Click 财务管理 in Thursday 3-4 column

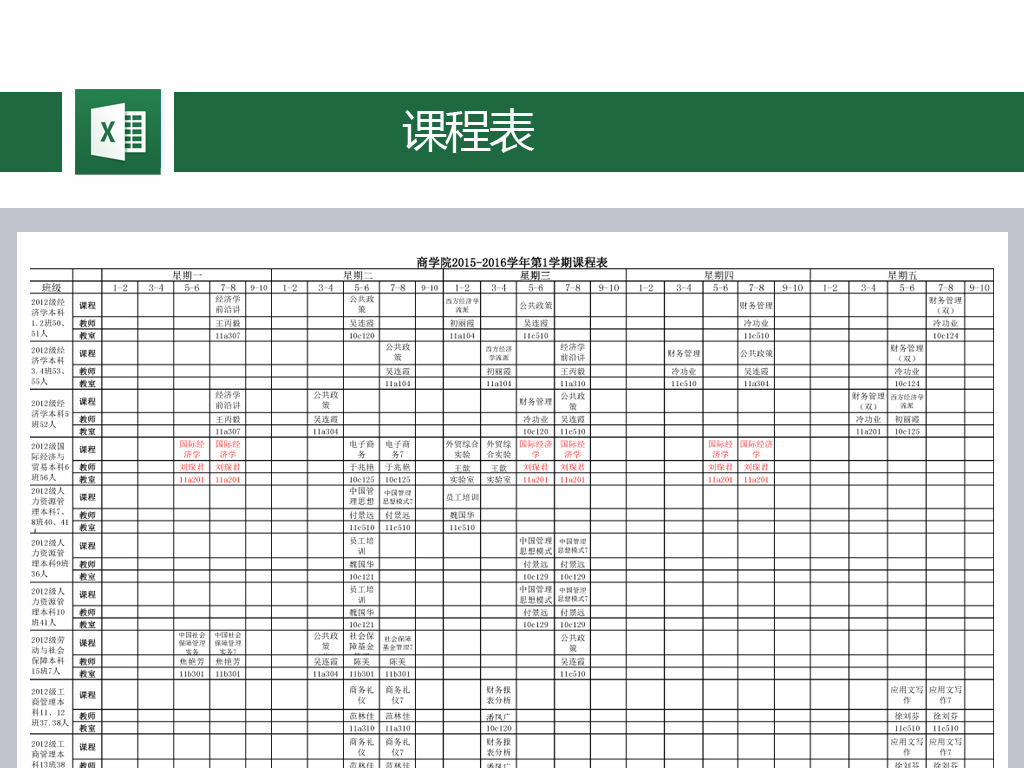(x=684, y=353)
